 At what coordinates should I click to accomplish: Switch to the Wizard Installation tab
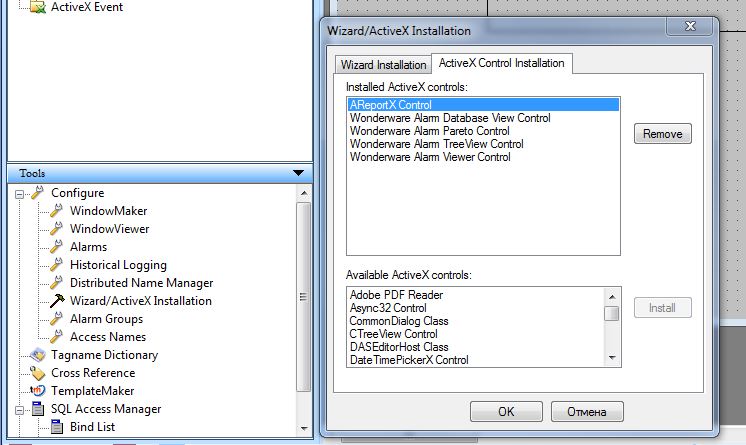click(384, 65)
